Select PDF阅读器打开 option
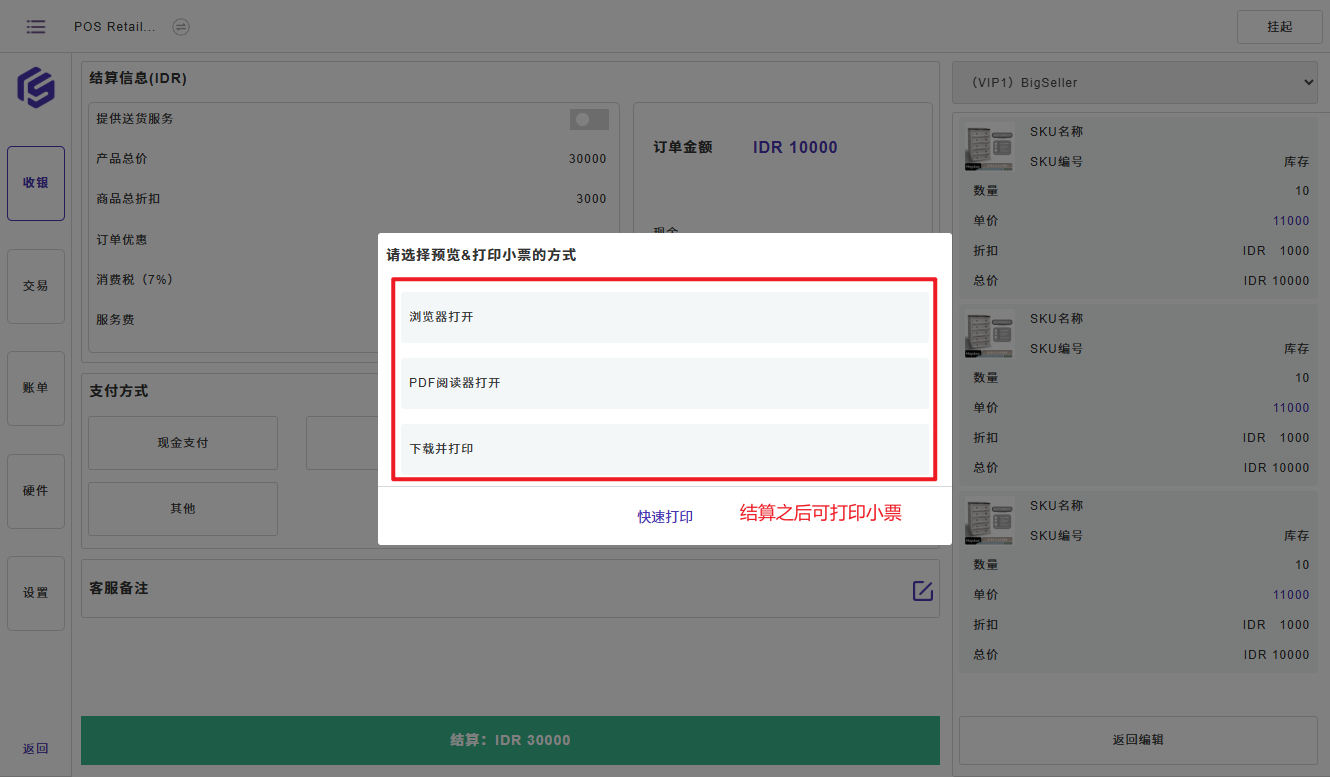Screen dimensions: 1330x777 [x=664, y=383]
